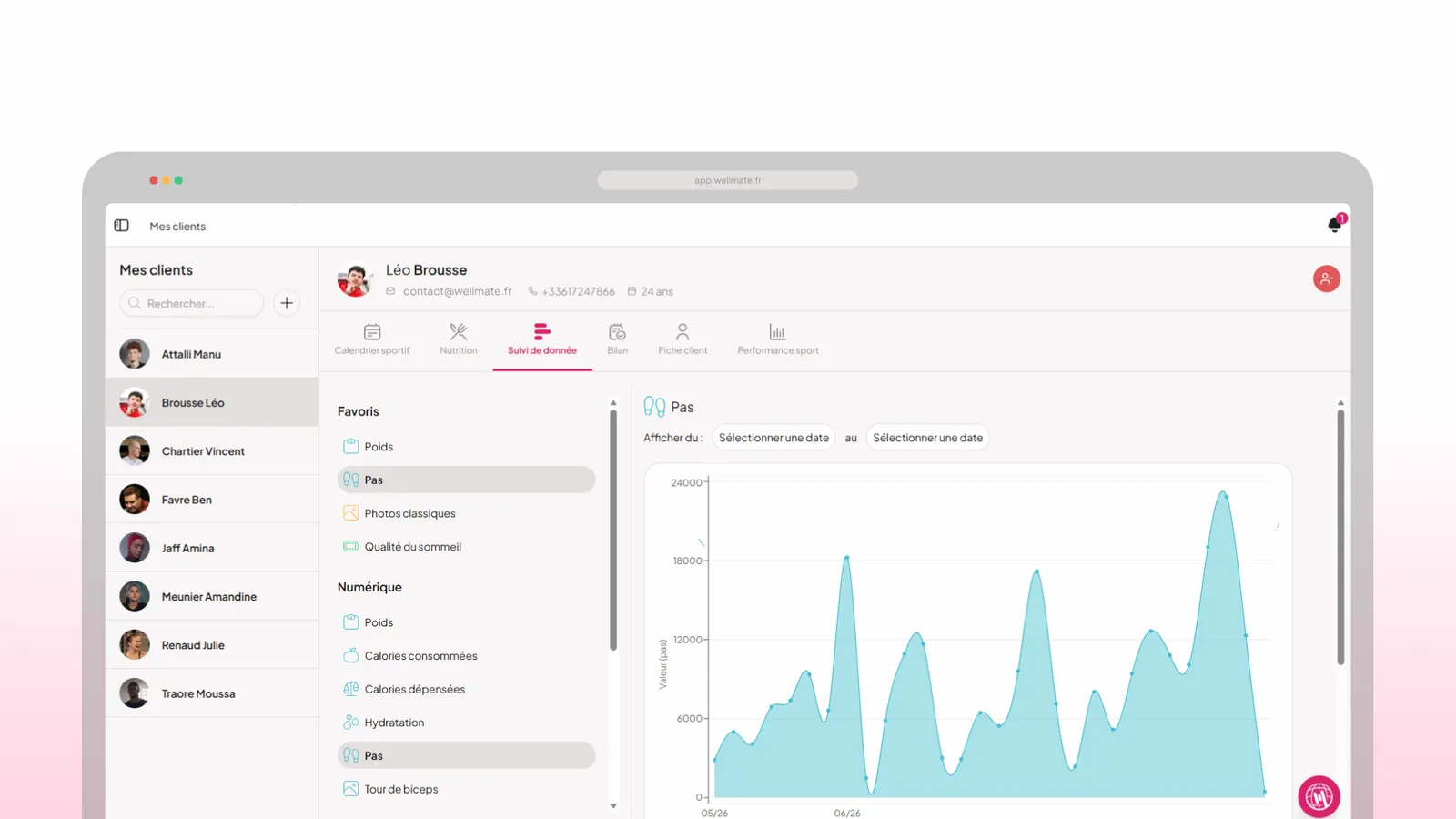Image resolution: width=1456 pixels, height=819 pixels.
Task: Select client Traore Moussa
Action: pyautogui.click(x=212, y=693)
